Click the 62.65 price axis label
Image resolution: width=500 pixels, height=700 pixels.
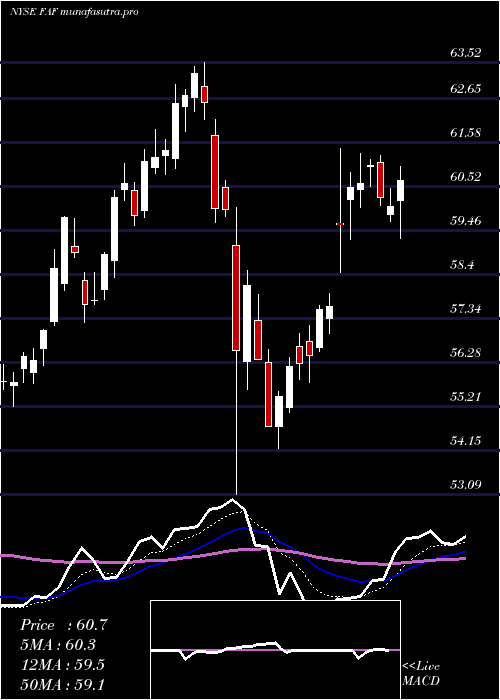click(x=466, y=88)
